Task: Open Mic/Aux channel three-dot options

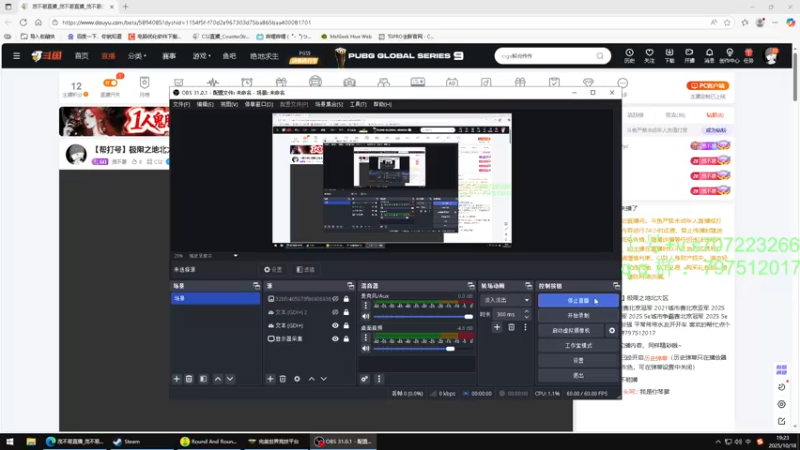Action: click(x=365, y=306)
